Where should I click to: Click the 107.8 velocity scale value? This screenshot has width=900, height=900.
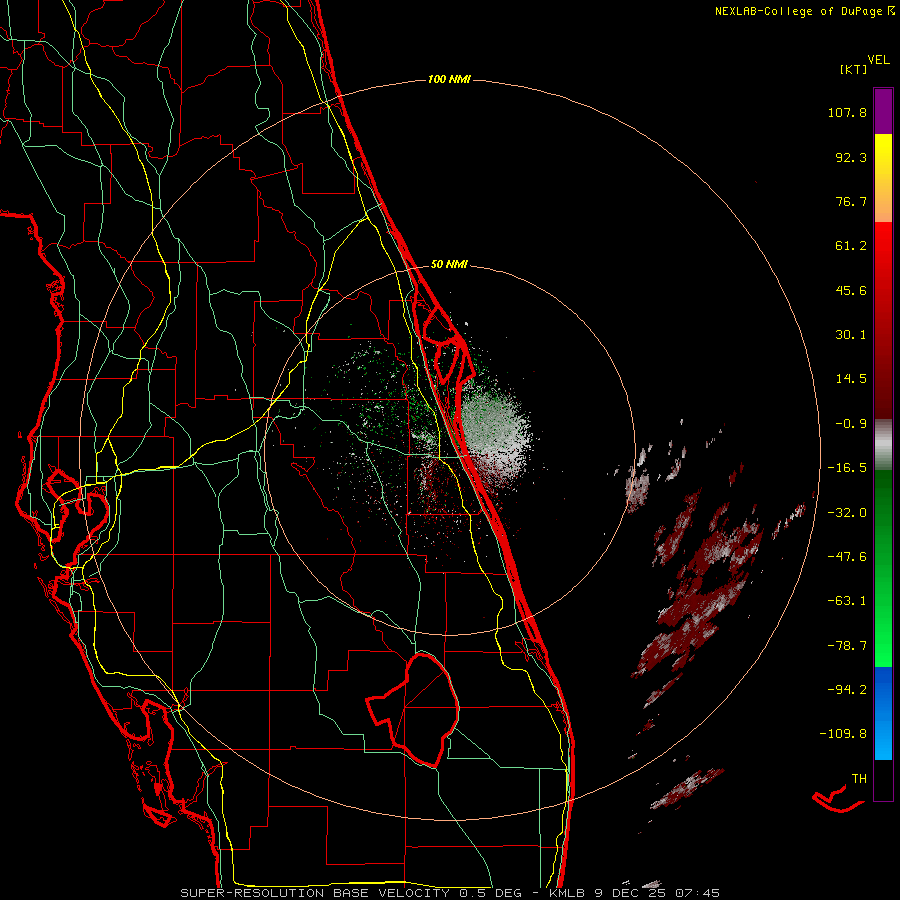(x=847, y=112)
